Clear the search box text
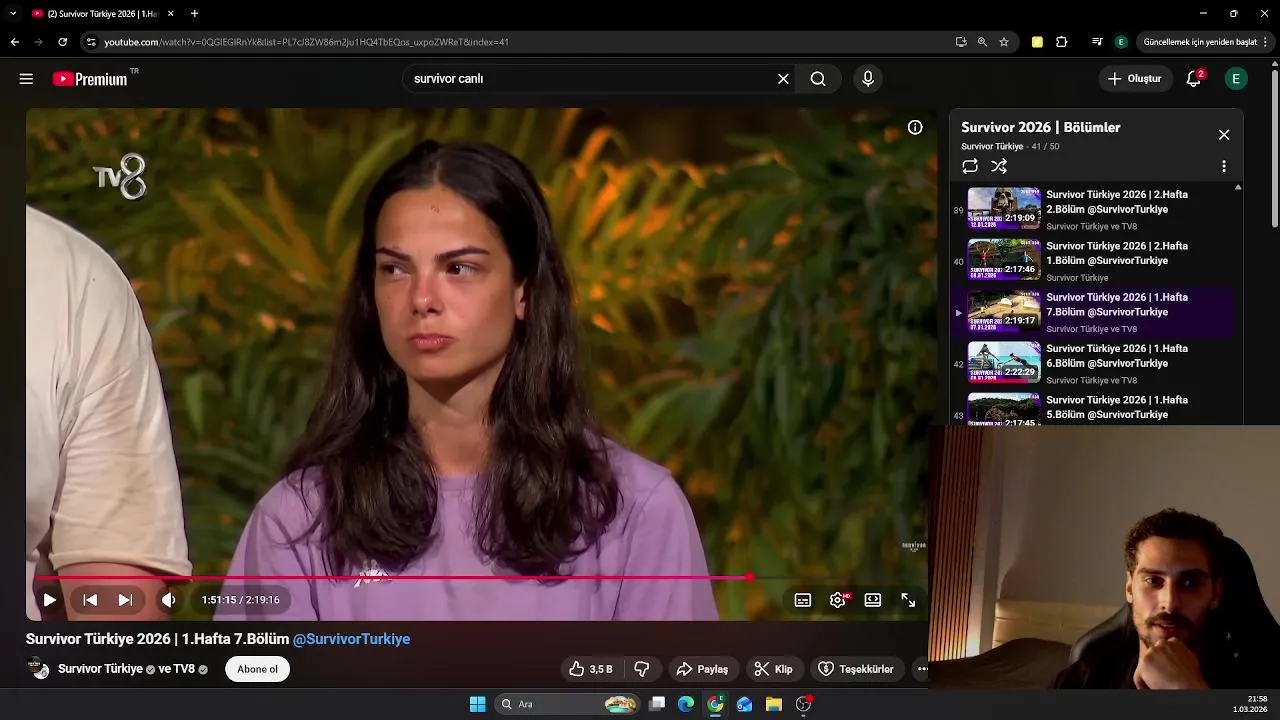 pos(783,79)
